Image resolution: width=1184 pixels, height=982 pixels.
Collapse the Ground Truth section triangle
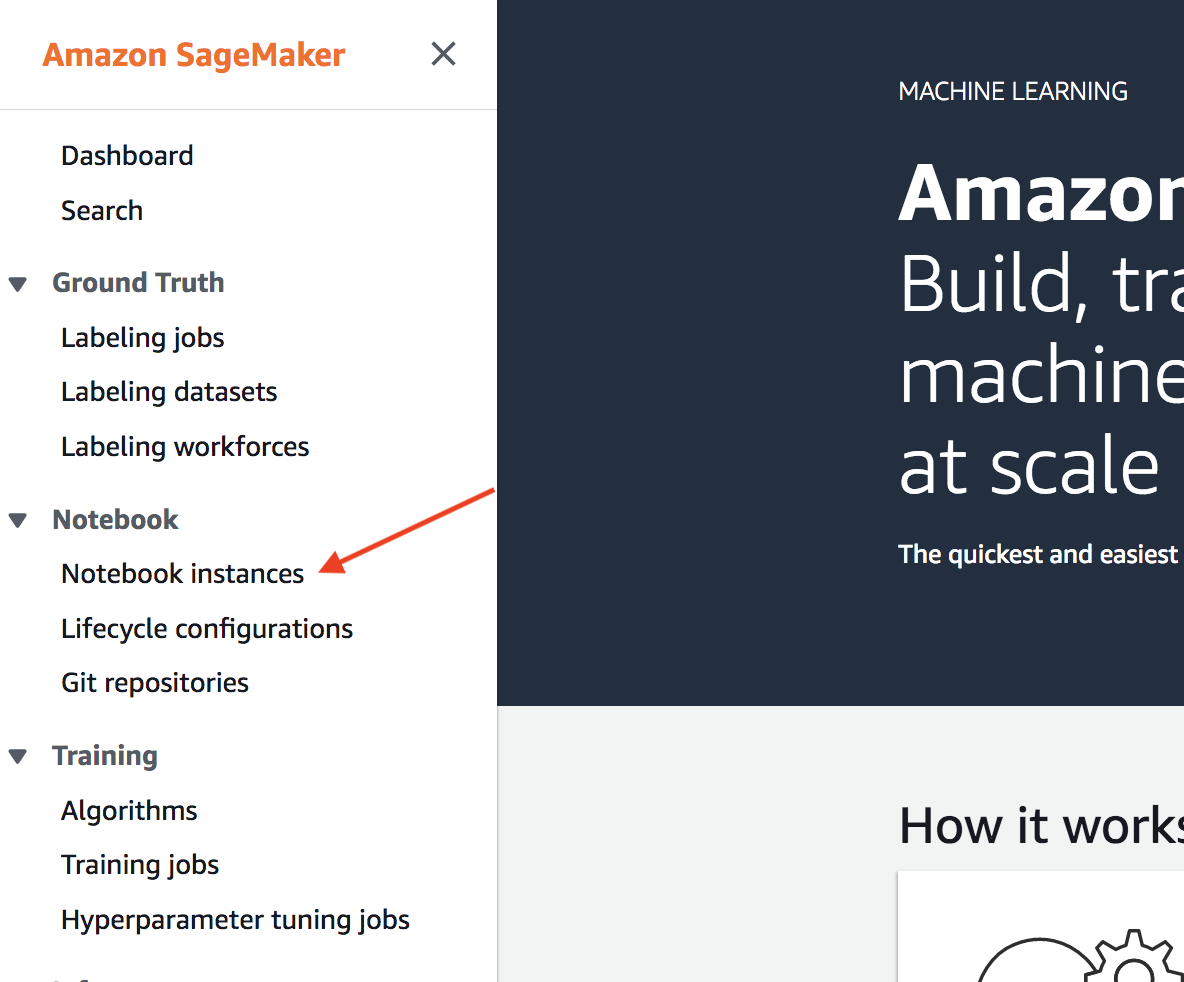pyautogui.click(x=18, y=284)
